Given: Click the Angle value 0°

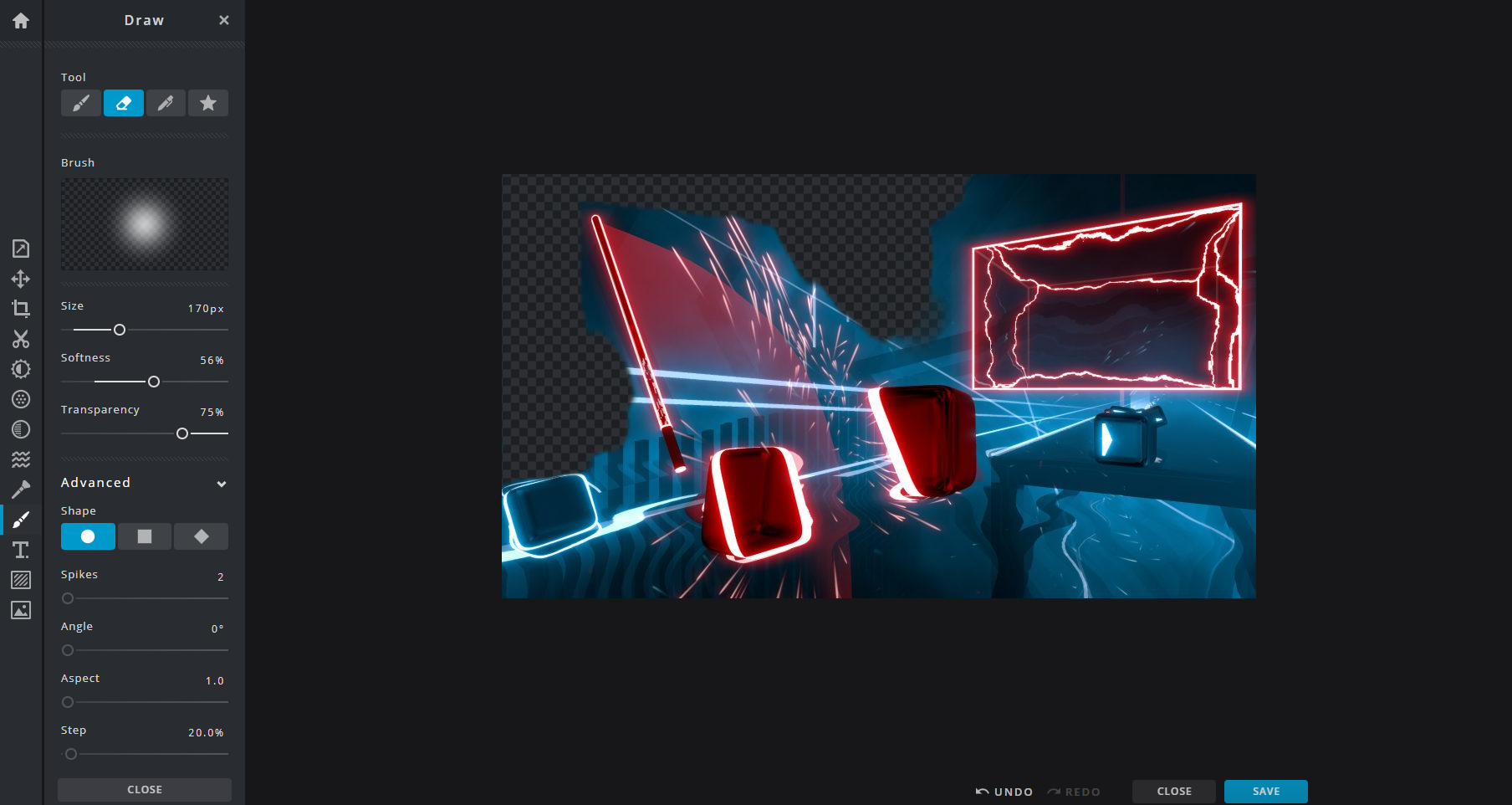Looking at the screenshot, I should pos(217,629).
